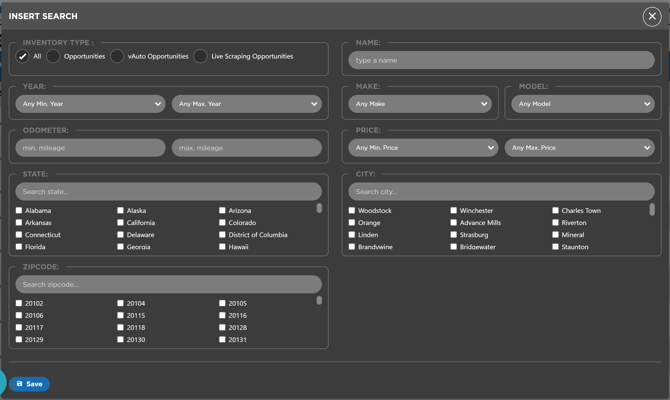
Task: Open the Any Model dropdown
Action: point(583,104)
